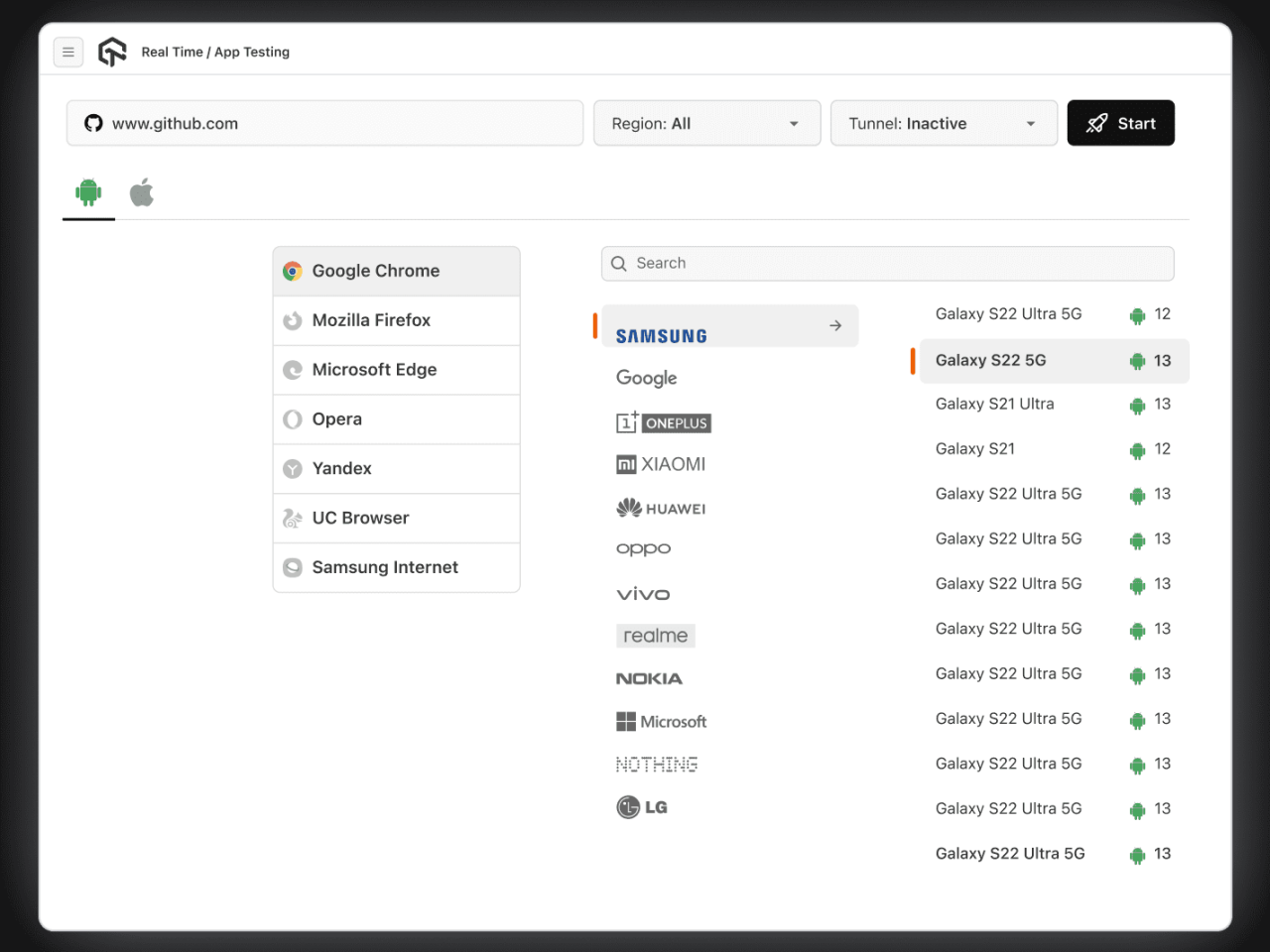Click the arrow next to Samsung
Viewport: 1270px width, 952px height.
(835, 325)
